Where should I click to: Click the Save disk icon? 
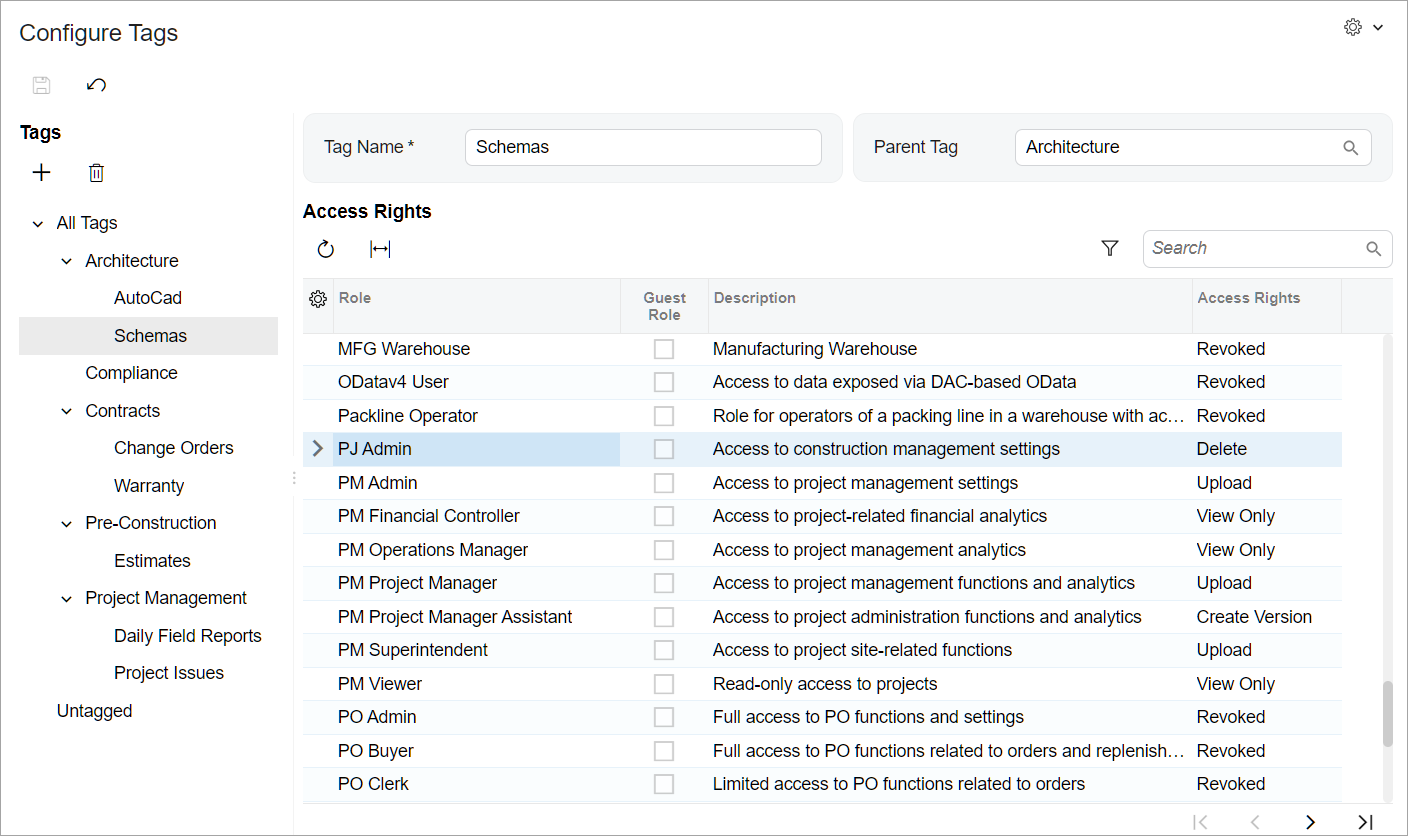[41, 85]
